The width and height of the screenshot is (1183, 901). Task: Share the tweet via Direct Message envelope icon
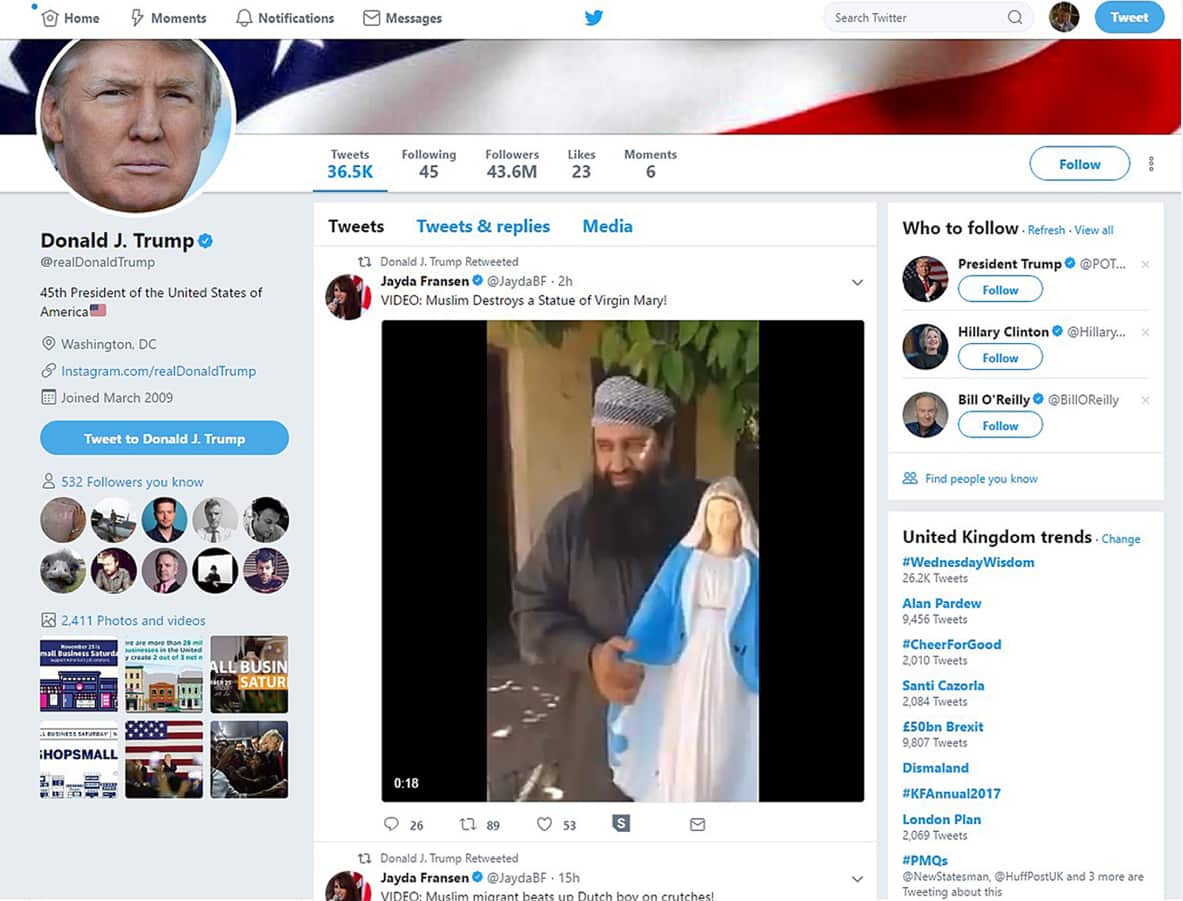tap(697, 823)
